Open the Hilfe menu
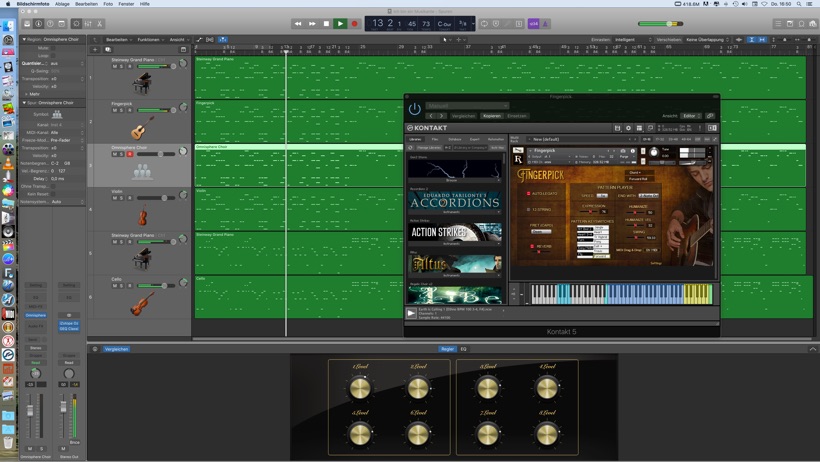The width and height of the screenshot is (820, 462). (145, 4)
